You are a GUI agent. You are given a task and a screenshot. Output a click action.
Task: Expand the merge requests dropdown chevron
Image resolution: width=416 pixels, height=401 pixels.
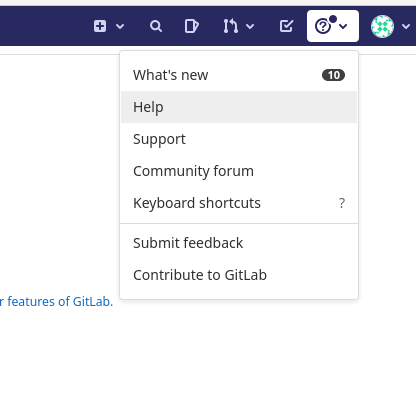(250, 26)
